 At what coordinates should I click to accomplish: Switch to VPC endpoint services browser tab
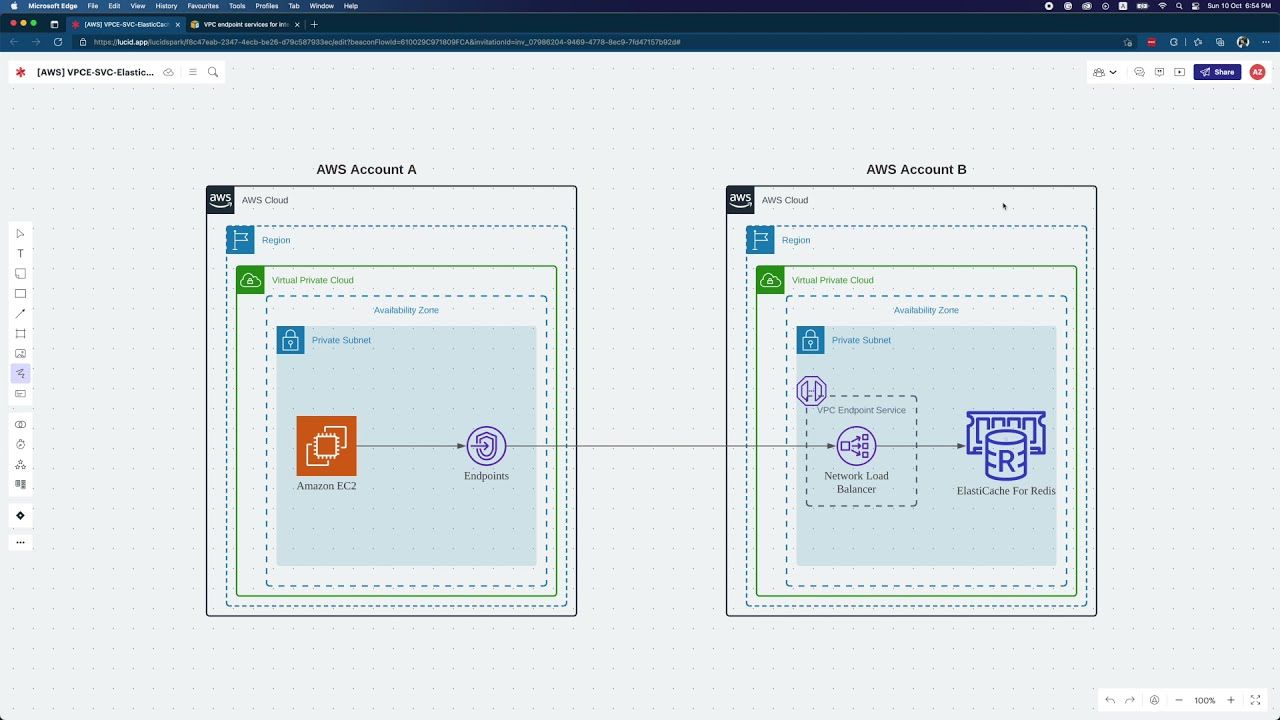click(245, 24)
